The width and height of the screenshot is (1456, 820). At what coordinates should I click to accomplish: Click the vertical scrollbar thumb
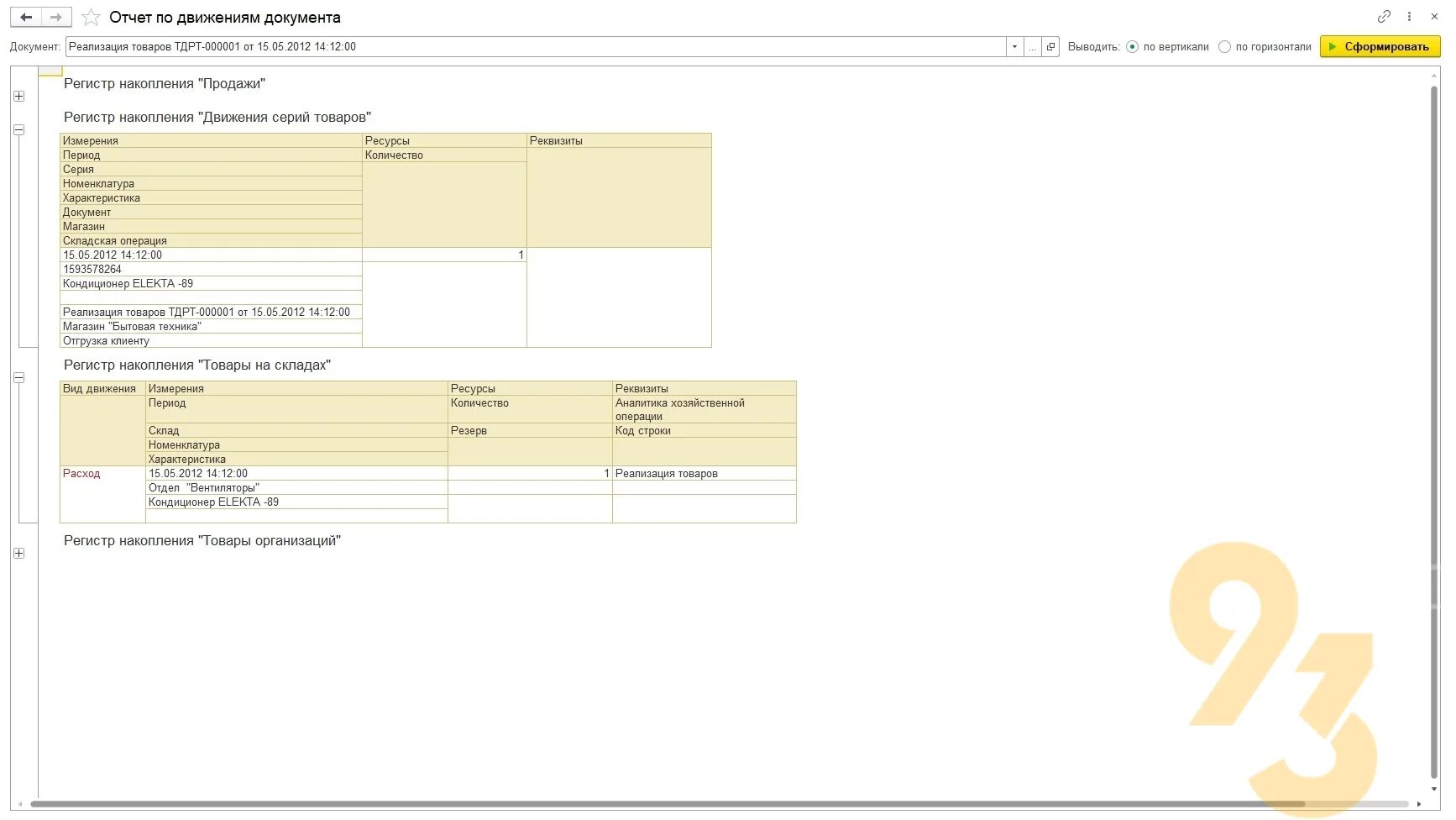(1434, 433)
